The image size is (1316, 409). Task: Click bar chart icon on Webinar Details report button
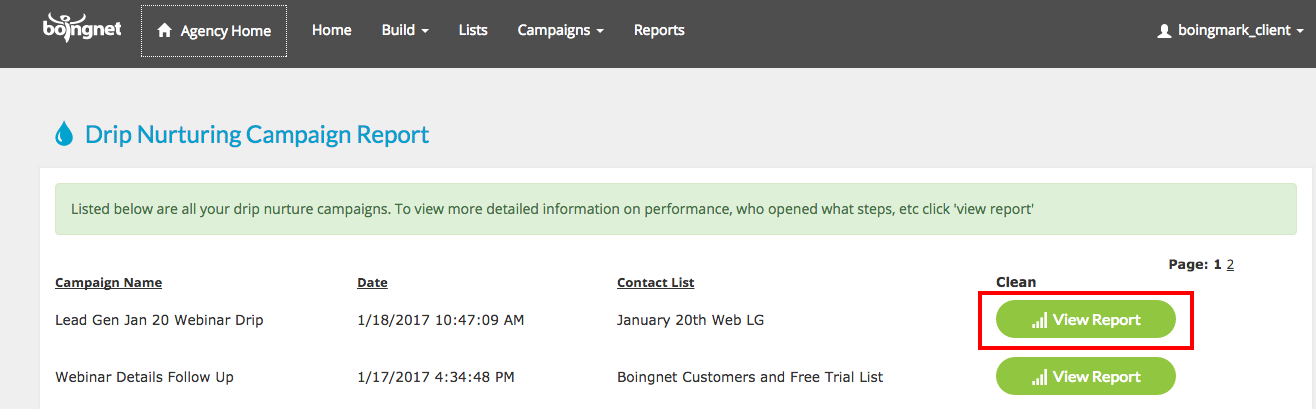pyautogui.click(x=1040, y=377)
